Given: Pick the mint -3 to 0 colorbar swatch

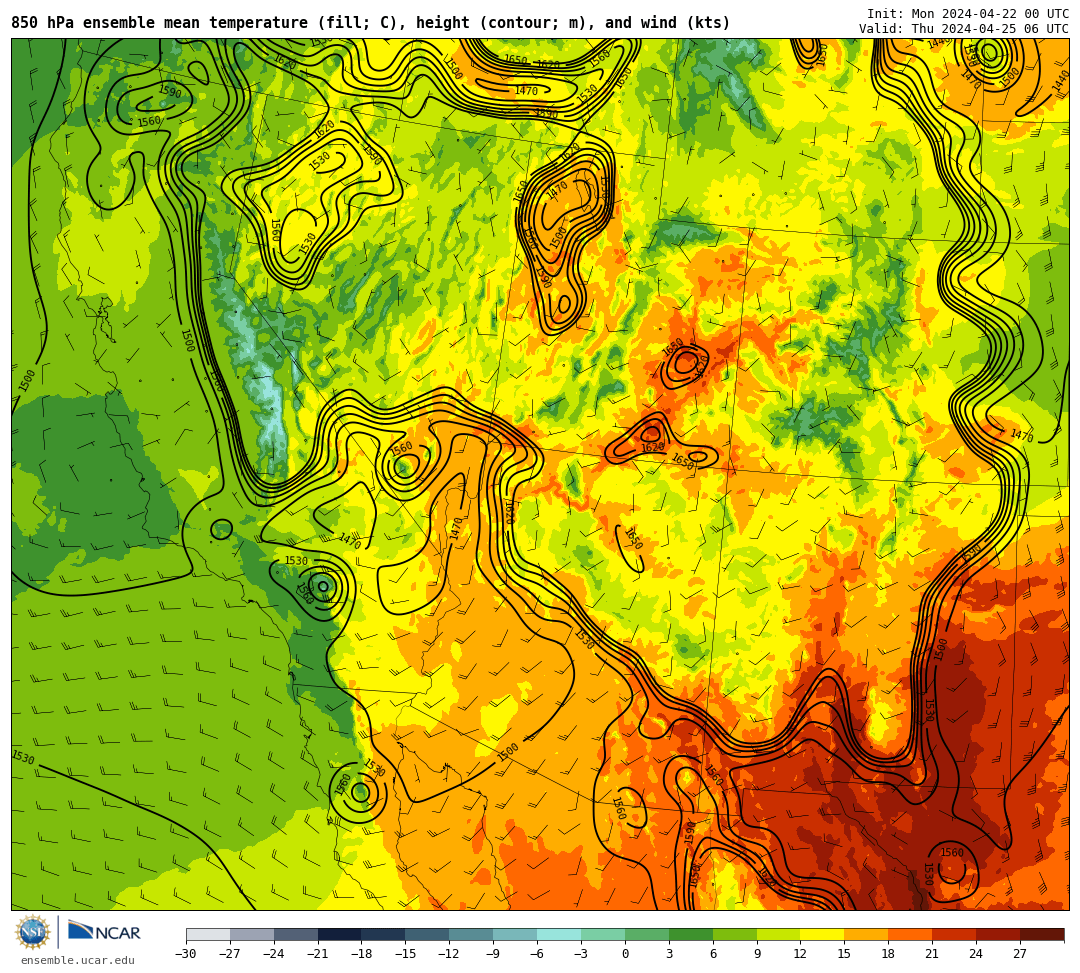Looking at the screenshot, I should click(603, 934).
